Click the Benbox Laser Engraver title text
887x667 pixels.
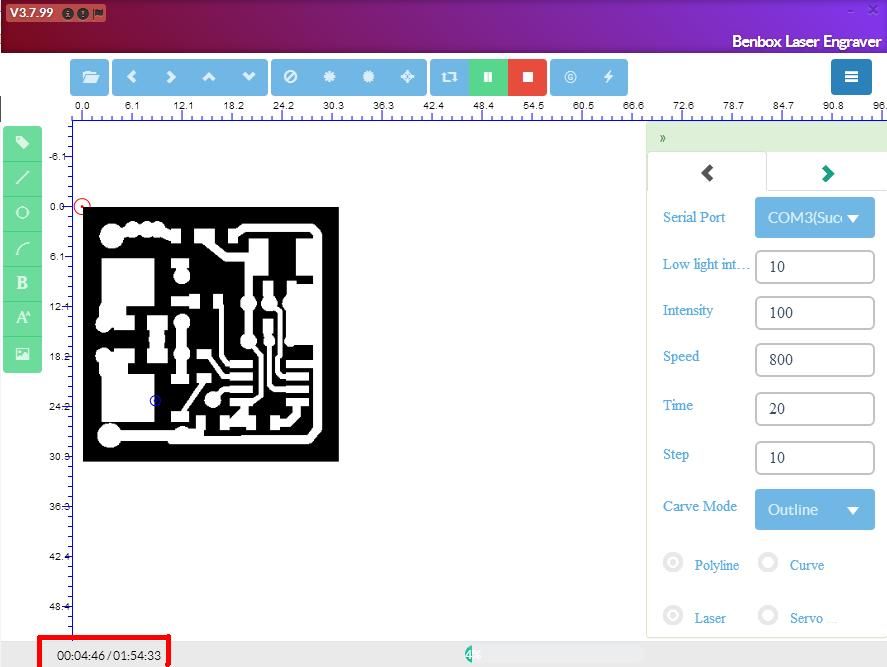pyautogui.click(x=806, y=41)
